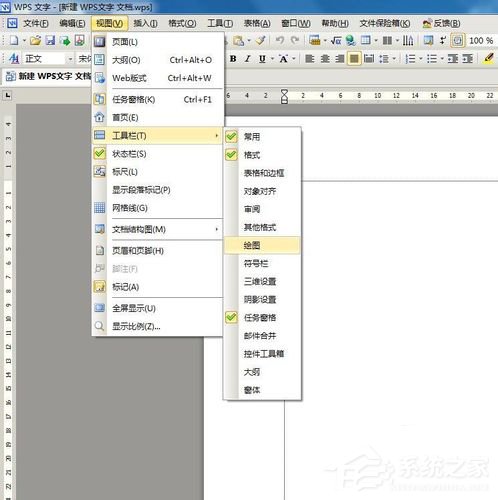Image resolution: width=498 pixels, height=500 pixels.
Task: Choose 全屏显示(U) from menu
Action: [x=157, y=308]
